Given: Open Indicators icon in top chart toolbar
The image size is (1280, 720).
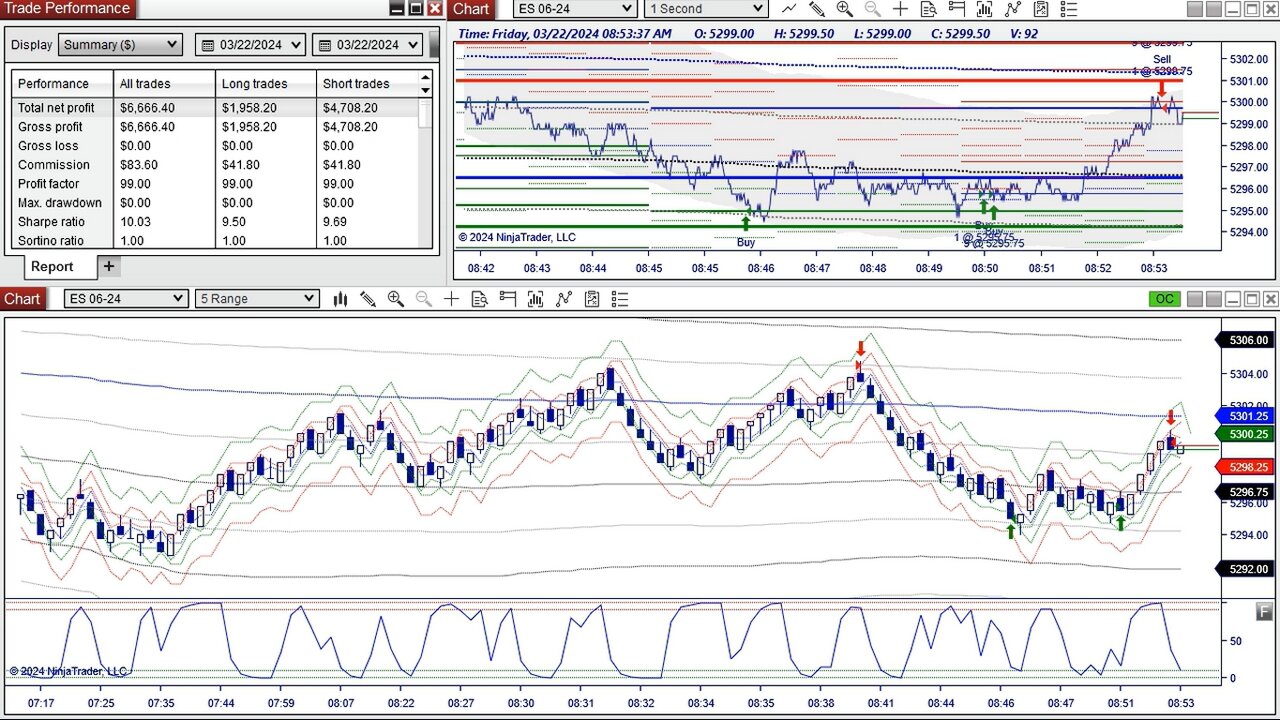Looking at the screenshot, I should (x=986, y=9).
